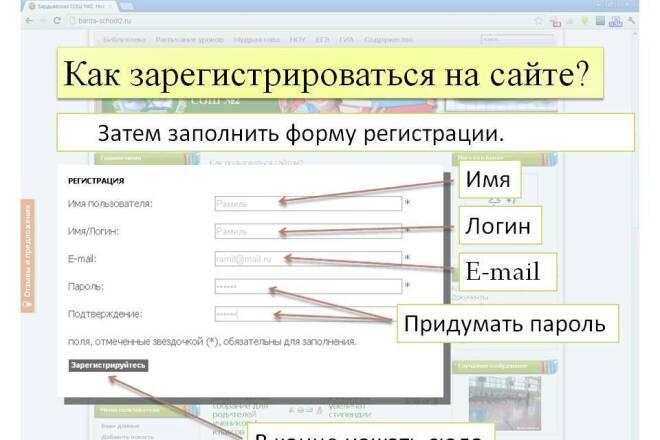Screen dimensions: 660x440
Task: Click the E-mail input field
Action: click(308, 259)
